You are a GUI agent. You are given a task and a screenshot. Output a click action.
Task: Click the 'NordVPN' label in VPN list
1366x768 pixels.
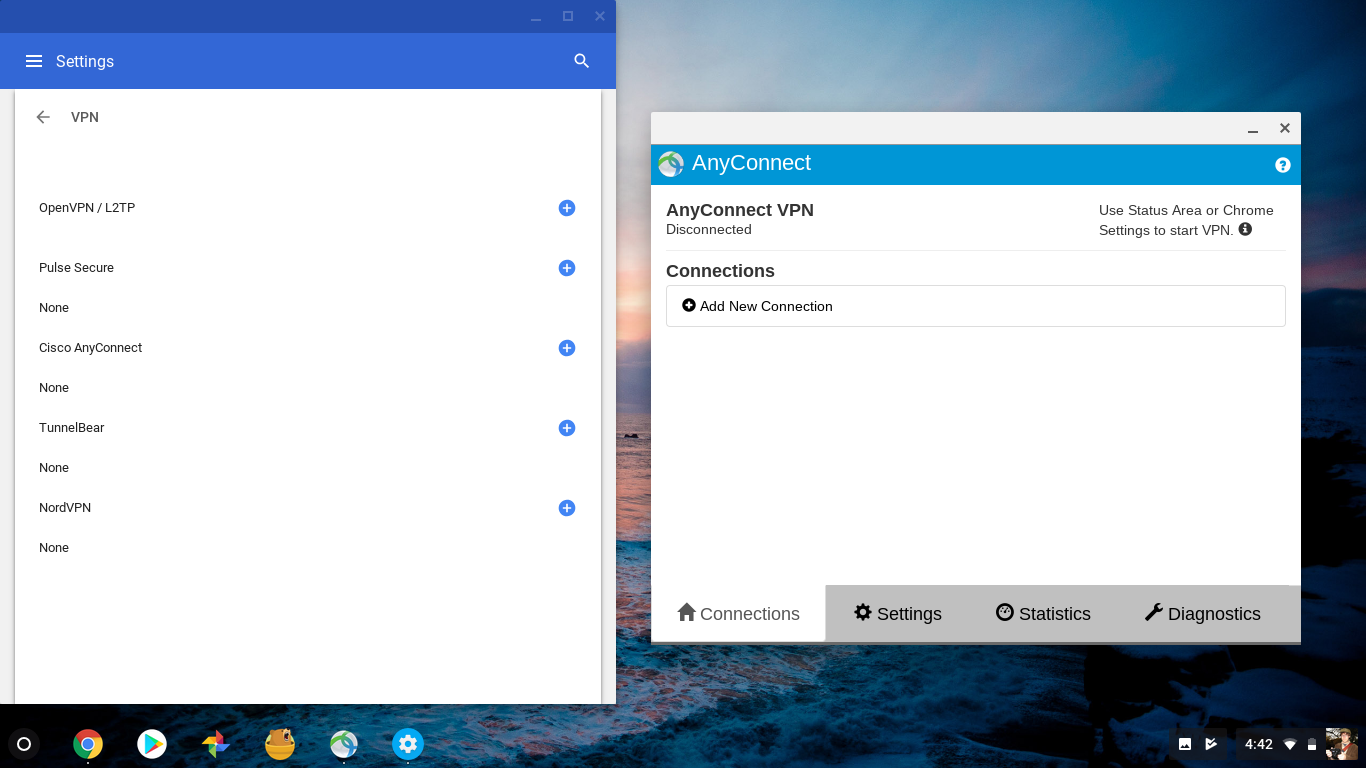(65, 508)
